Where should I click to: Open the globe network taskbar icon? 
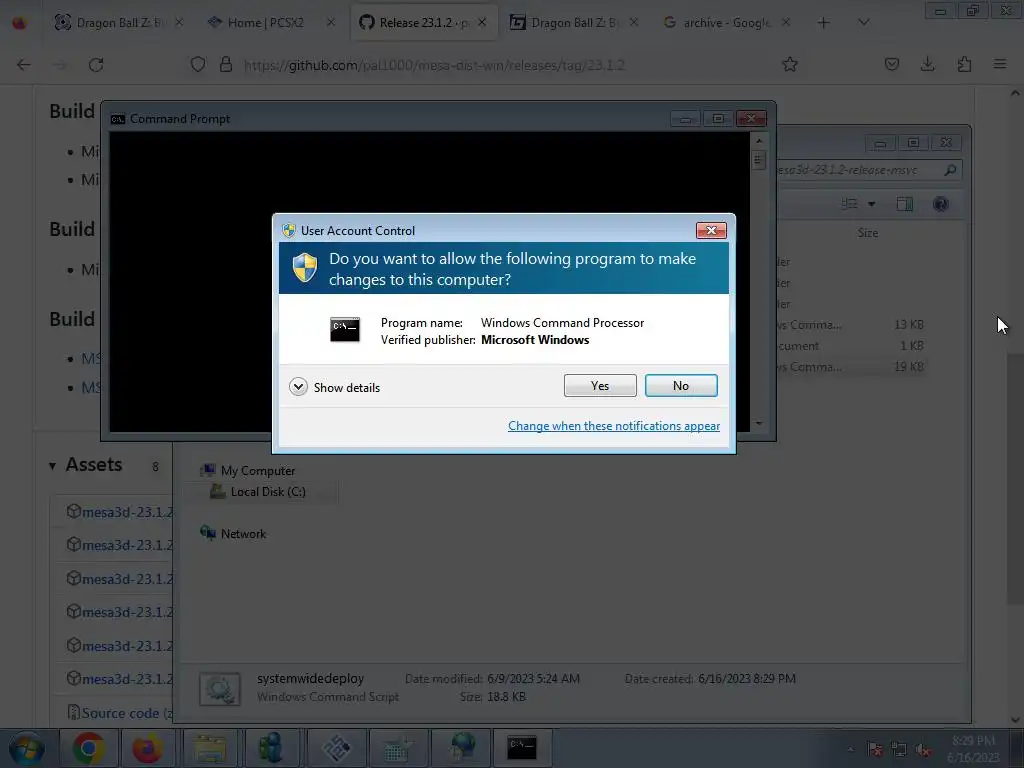point(462,748)
